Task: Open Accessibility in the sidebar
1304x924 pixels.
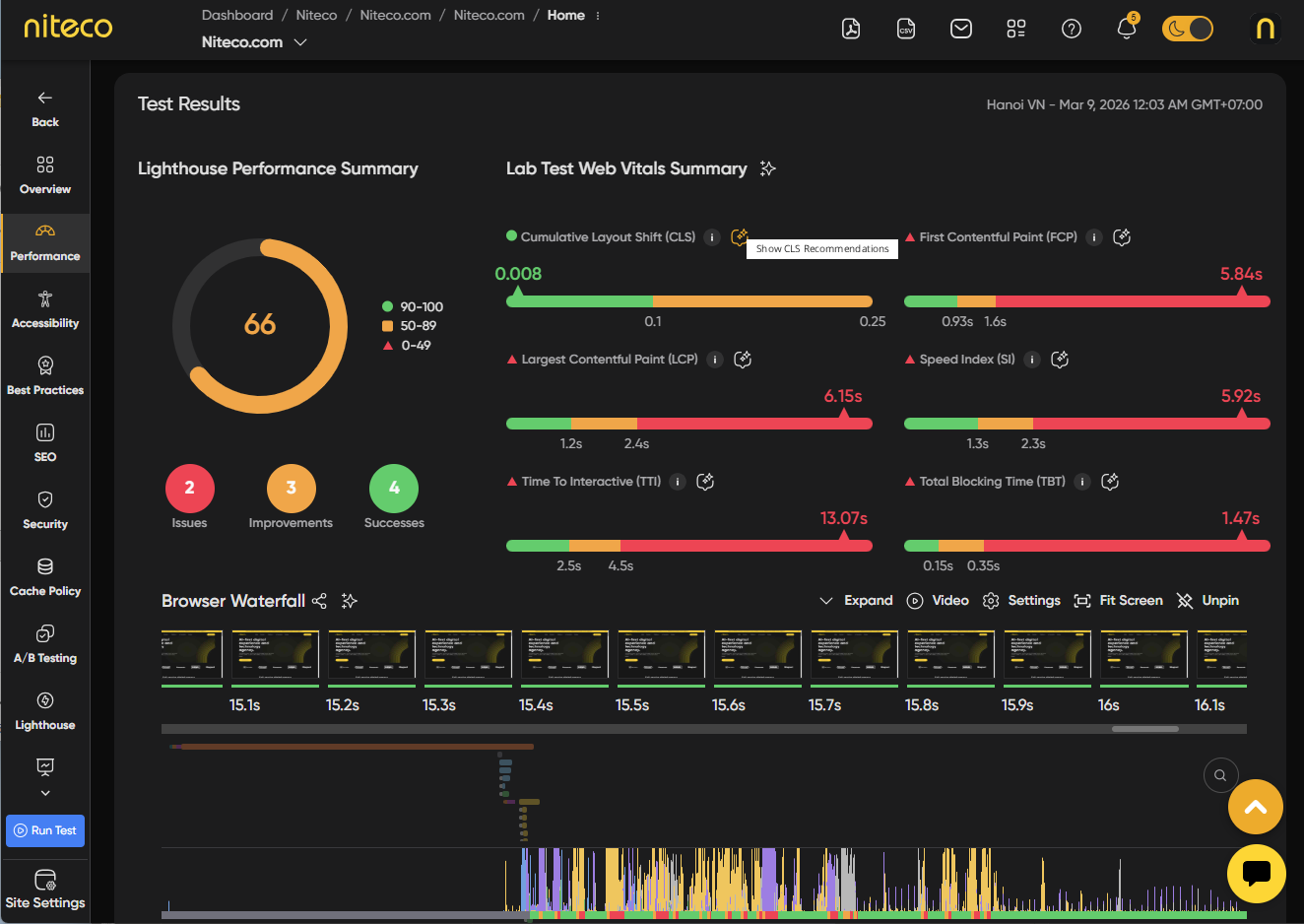Action: (45, 309)
